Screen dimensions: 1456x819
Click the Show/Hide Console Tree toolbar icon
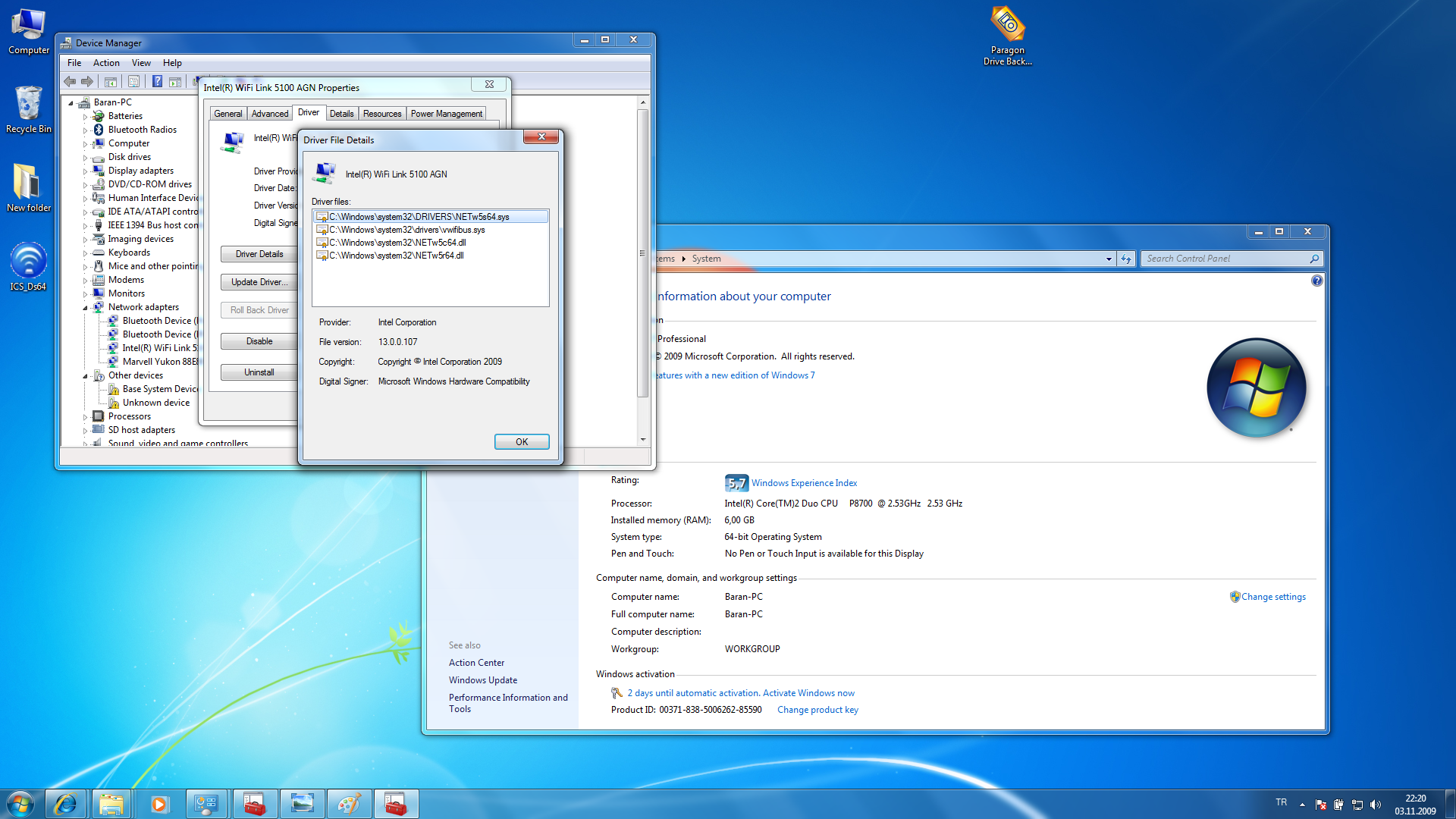point(111,81)
